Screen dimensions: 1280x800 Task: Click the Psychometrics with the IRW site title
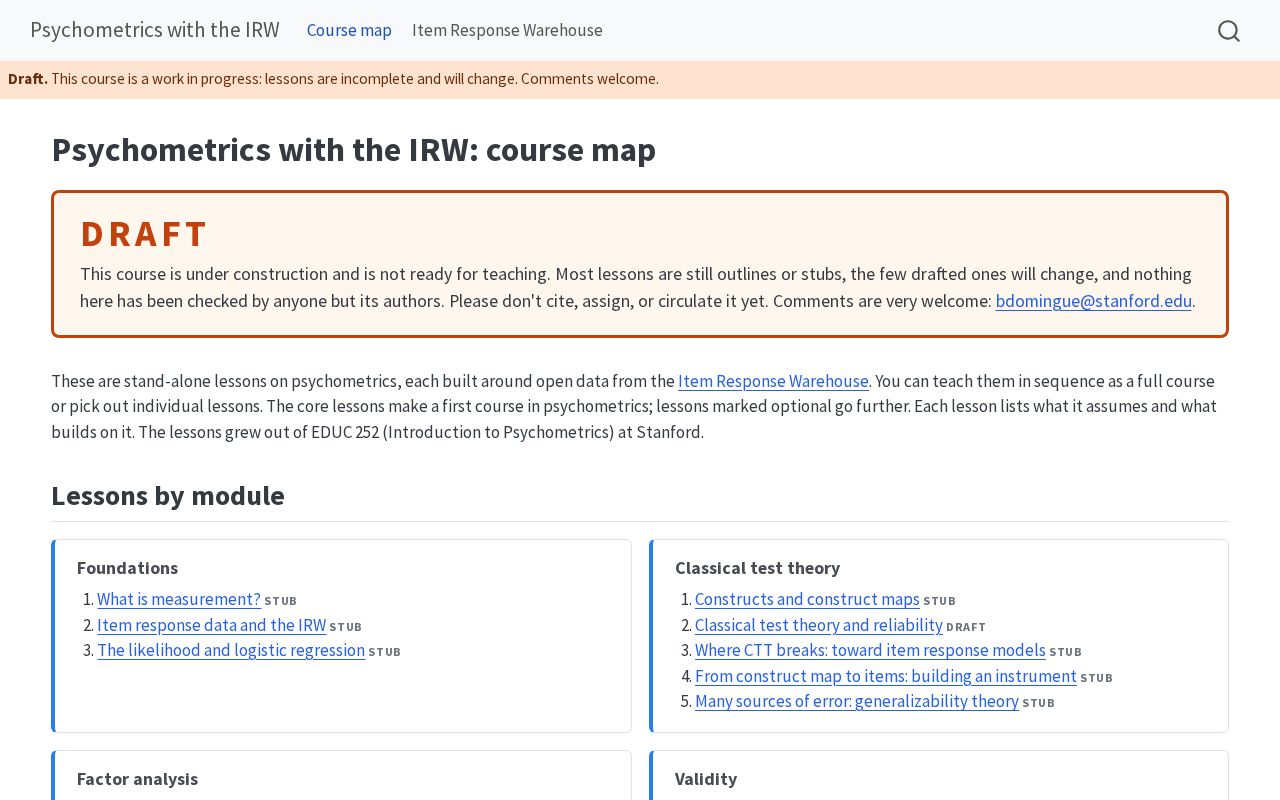click(x=155, y=30)
